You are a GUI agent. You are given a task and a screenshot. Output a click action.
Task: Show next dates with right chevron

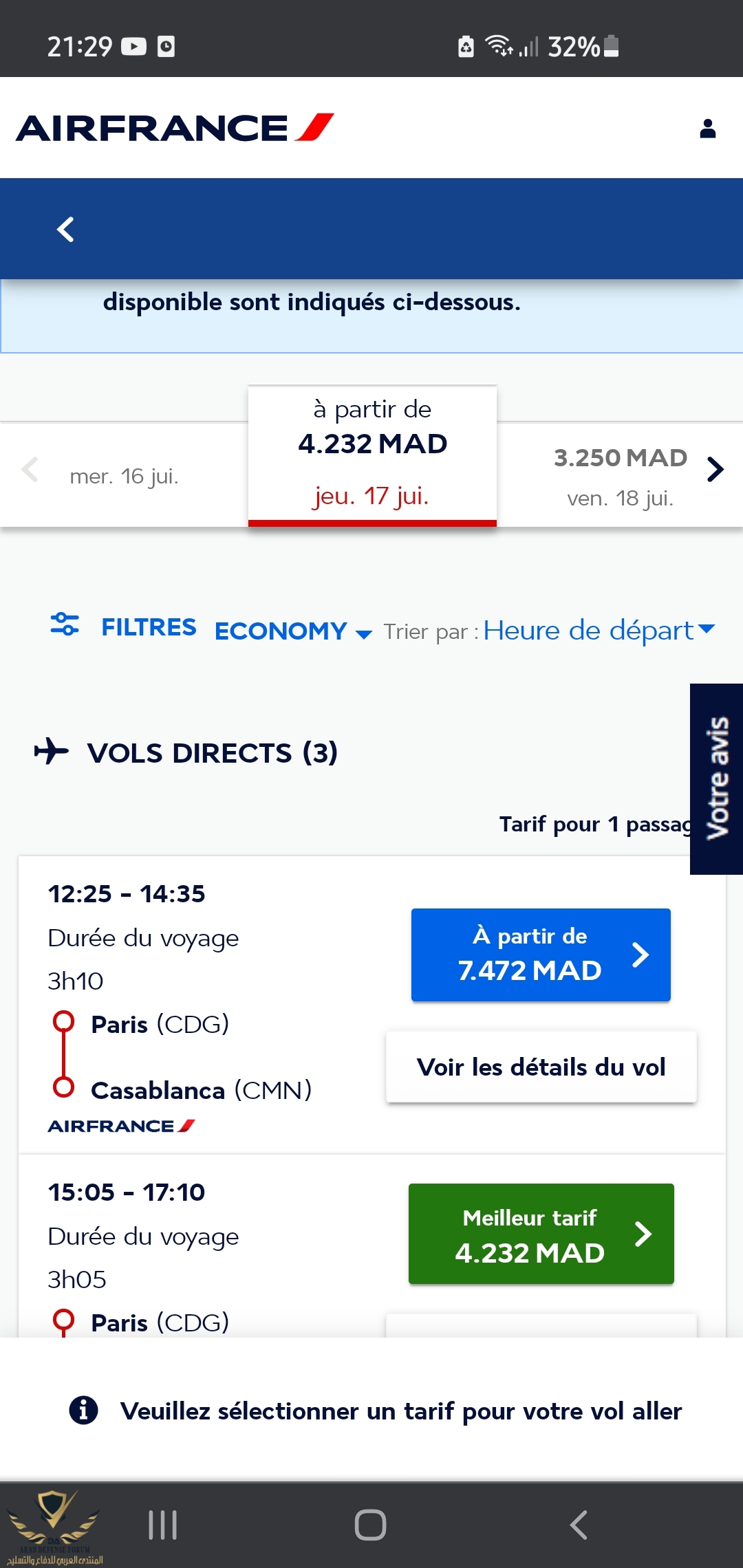pyautogui.click(x=715, y=469)
